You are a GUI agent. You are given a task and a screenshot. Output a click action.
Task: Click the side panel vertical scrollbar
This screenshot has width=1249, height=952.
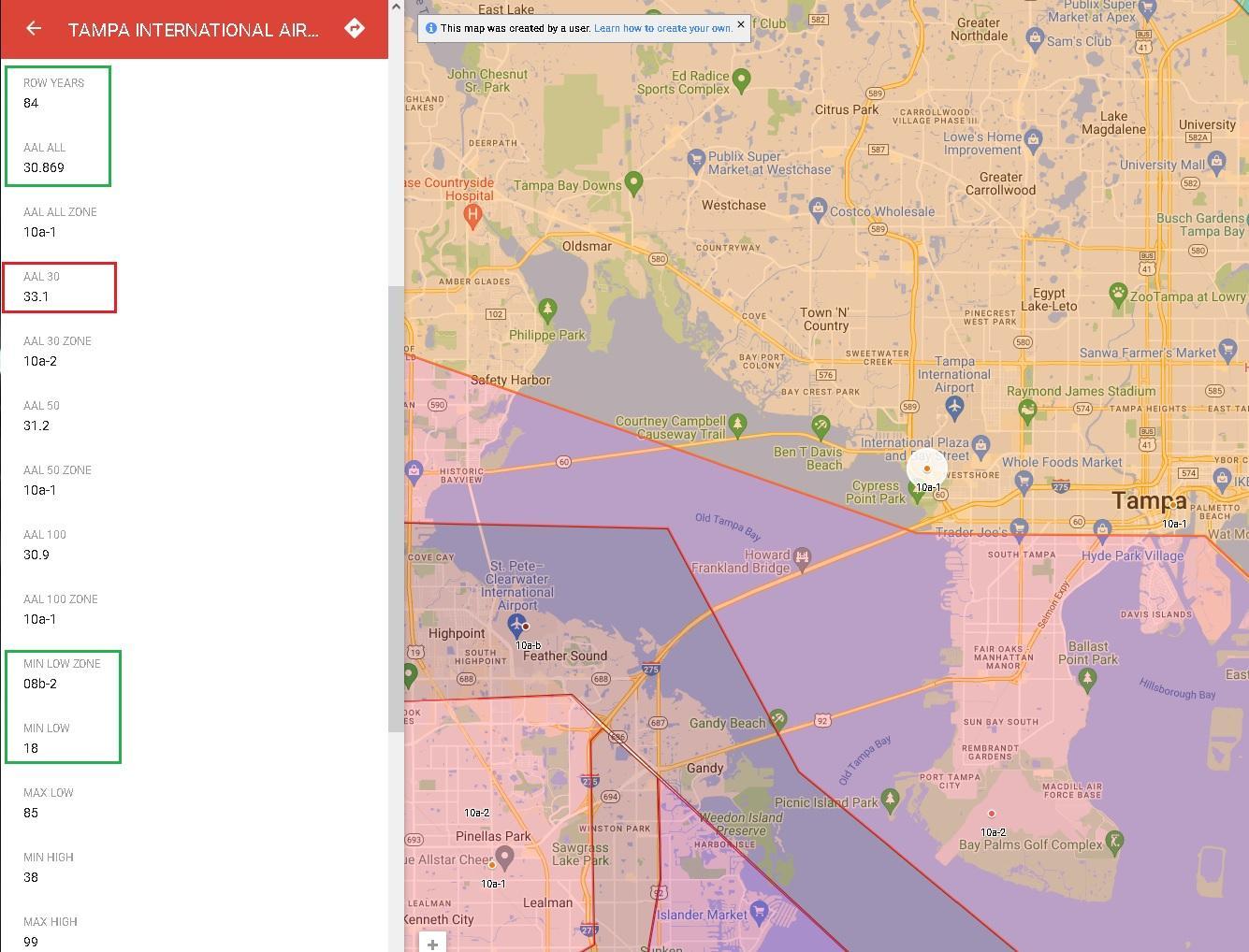click(396, 510)
